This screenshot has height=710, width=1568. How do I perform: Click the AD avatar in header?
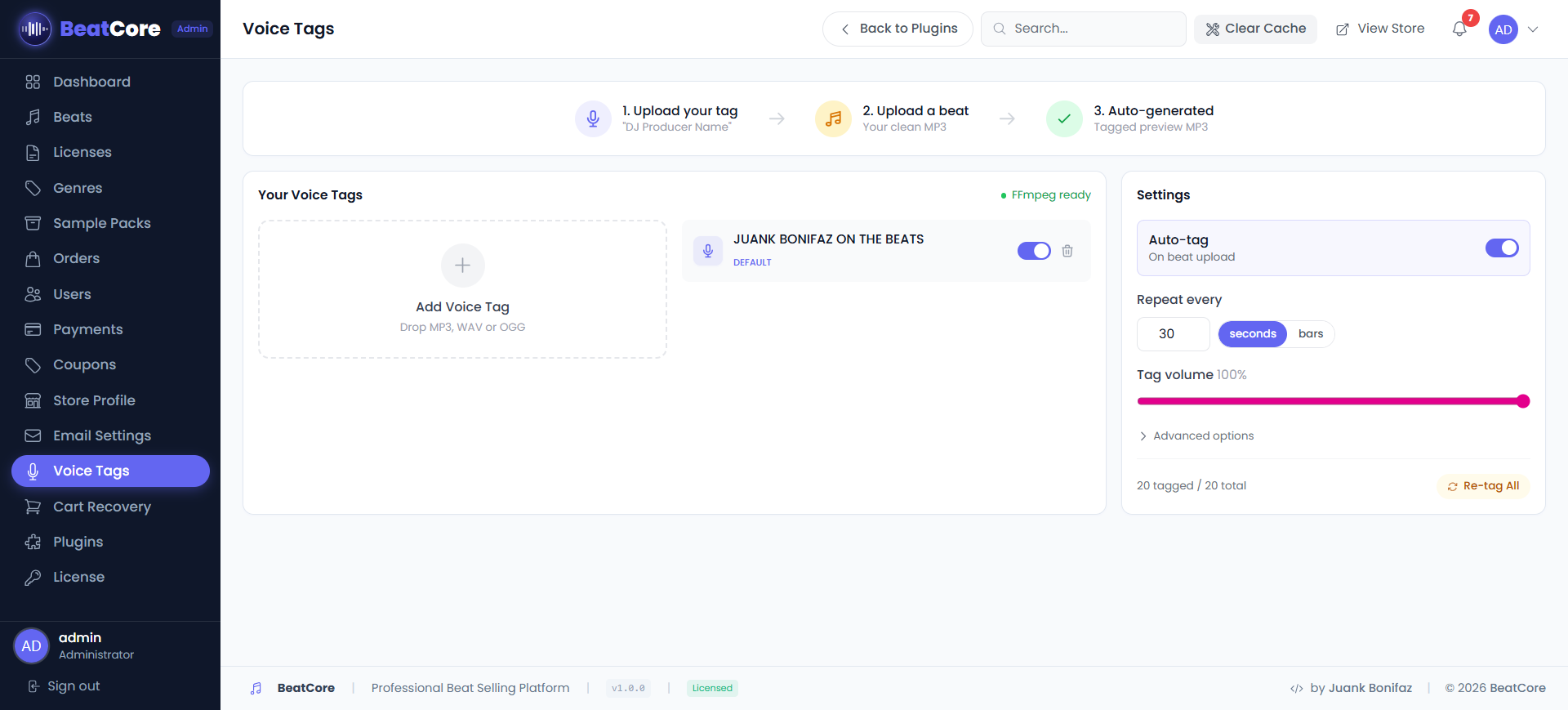[1503, 29]
